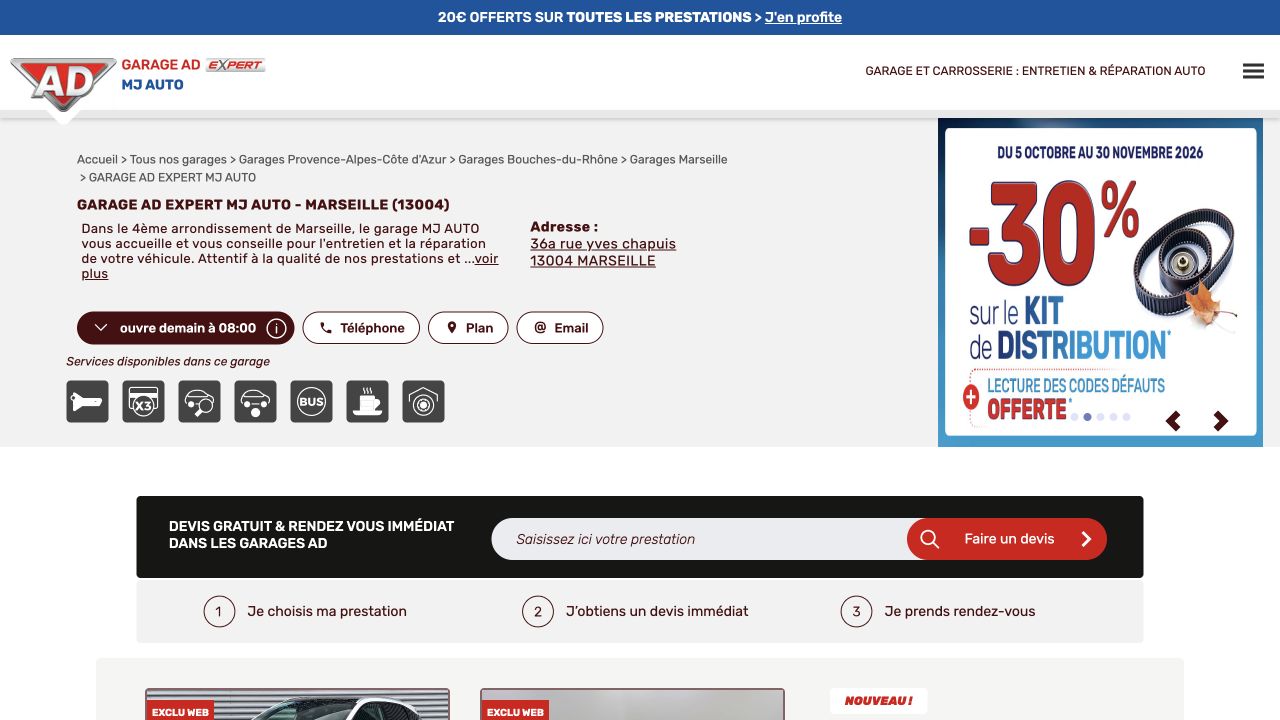Image resolution: width=1280 pixels, height=720 pixels.
Task: Click the coffee cup service icon
Action: point(368,402)
